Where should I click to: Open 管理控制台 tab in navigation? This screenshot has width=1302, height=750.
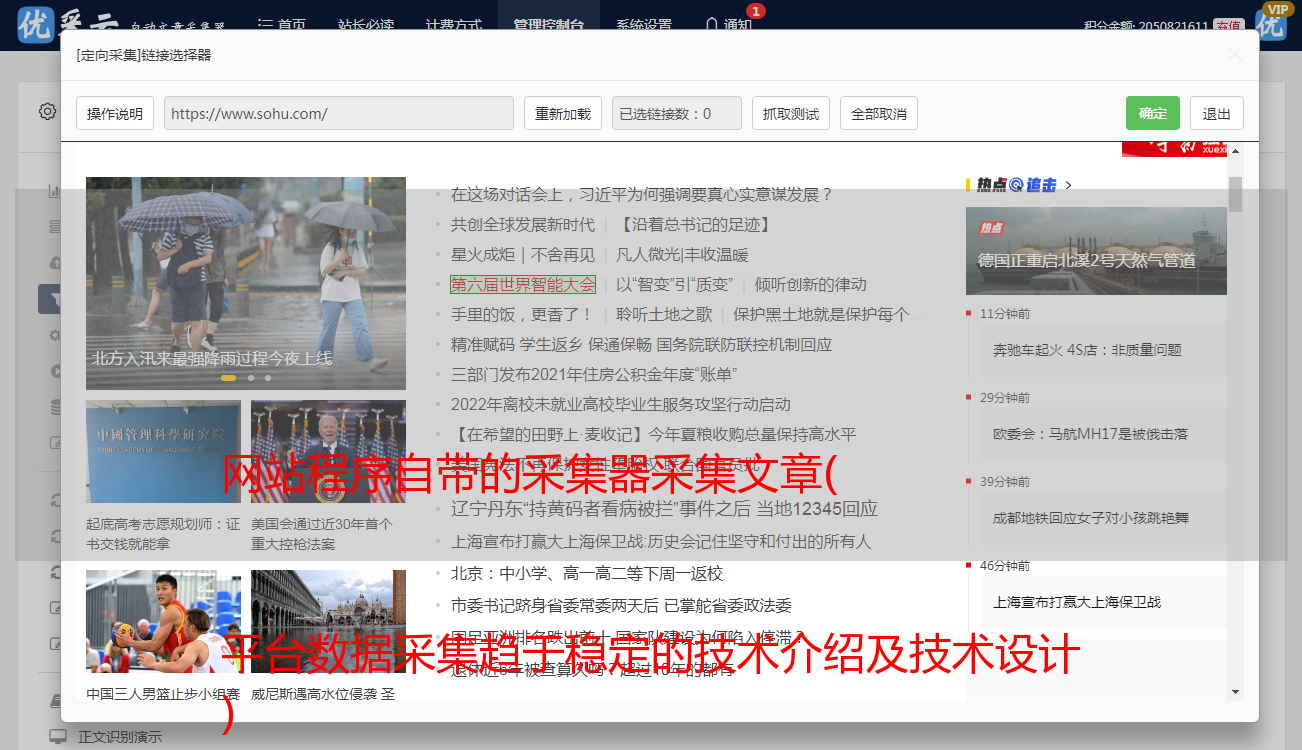[x=549, y=25]
